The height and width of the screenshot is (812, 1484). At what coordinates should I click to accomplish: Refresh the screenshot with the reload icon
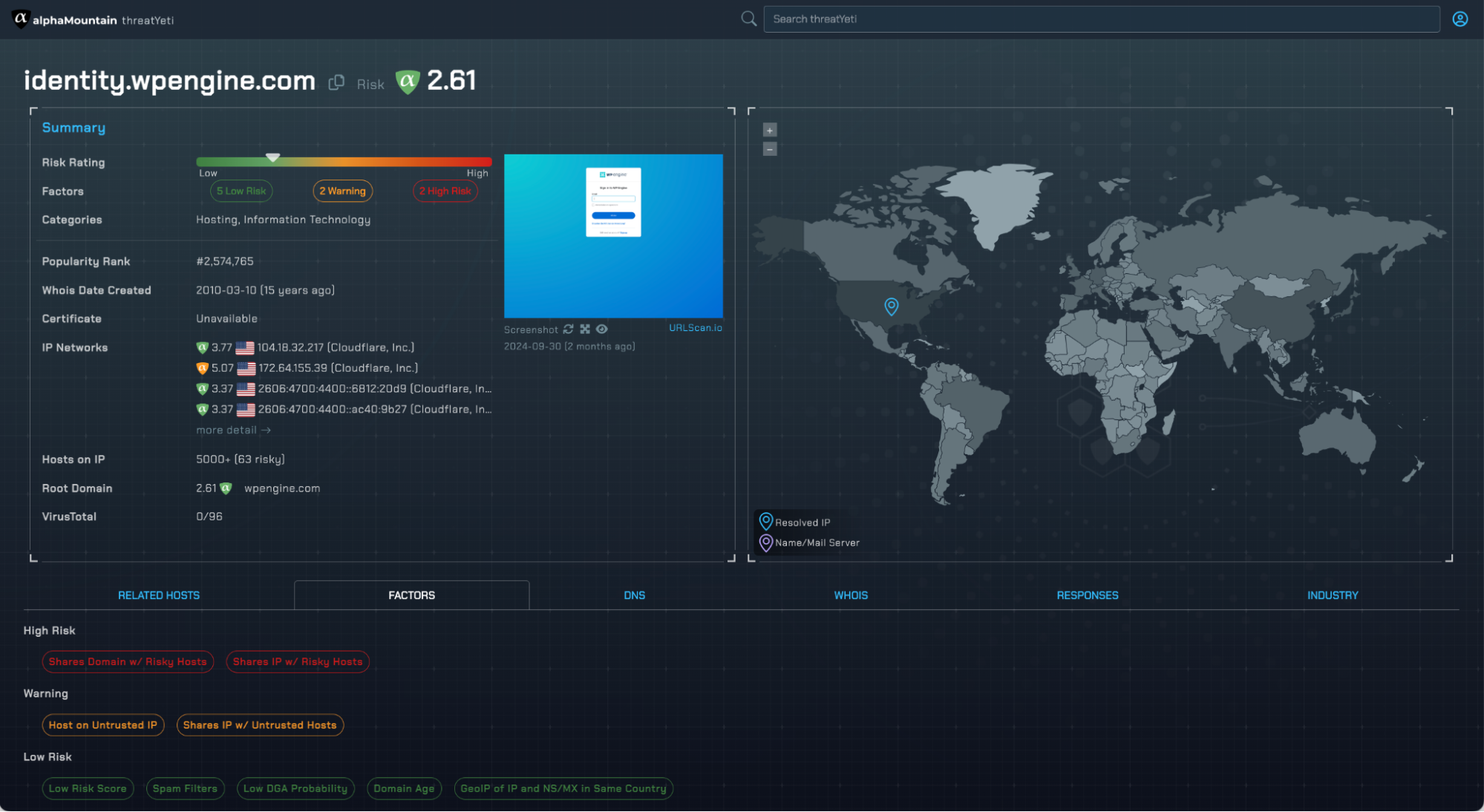568,329
